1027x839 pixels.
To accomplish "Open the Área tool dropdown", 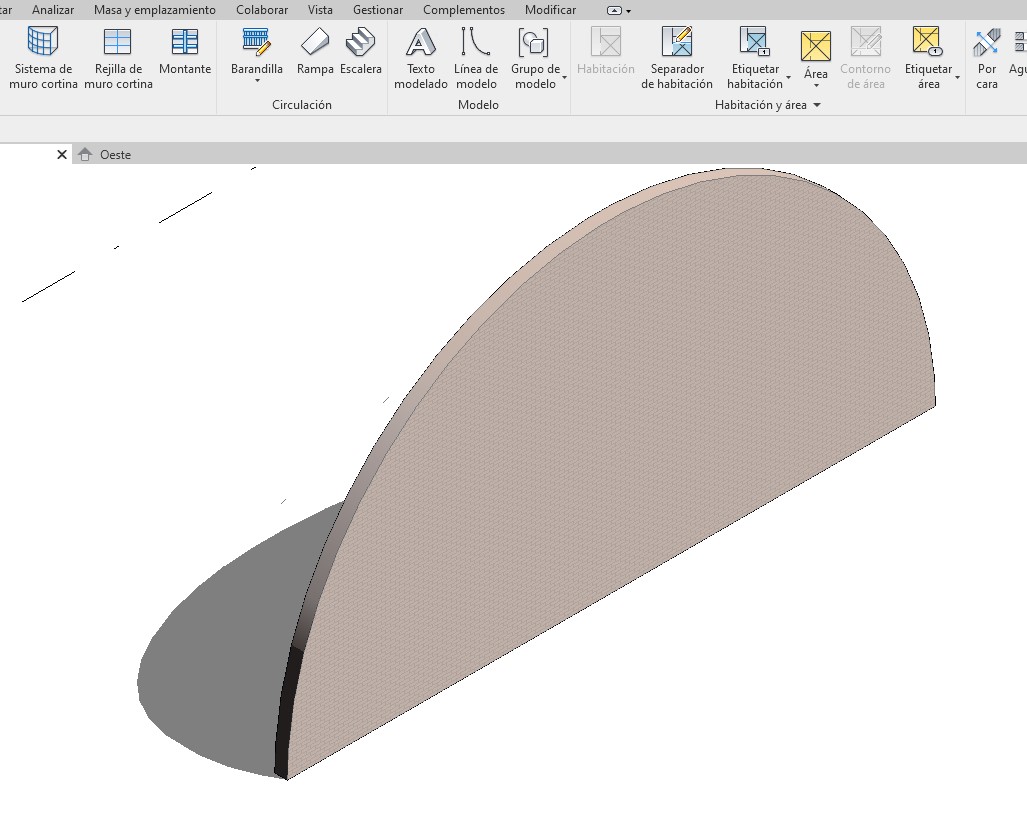I will pyautogui.click(x=816, y=86).
